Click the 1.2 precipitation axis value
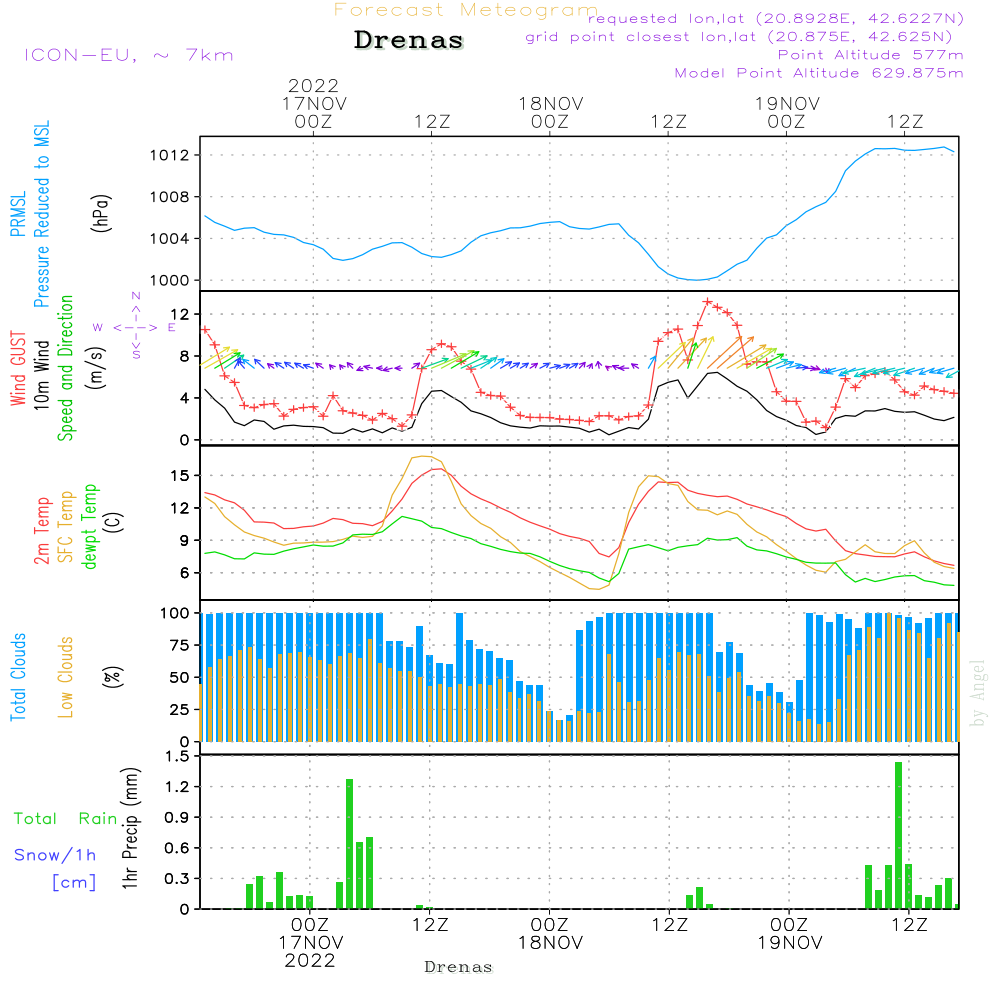The width and height of the screenshot is (1000, 1000). [x=177, y=787]
